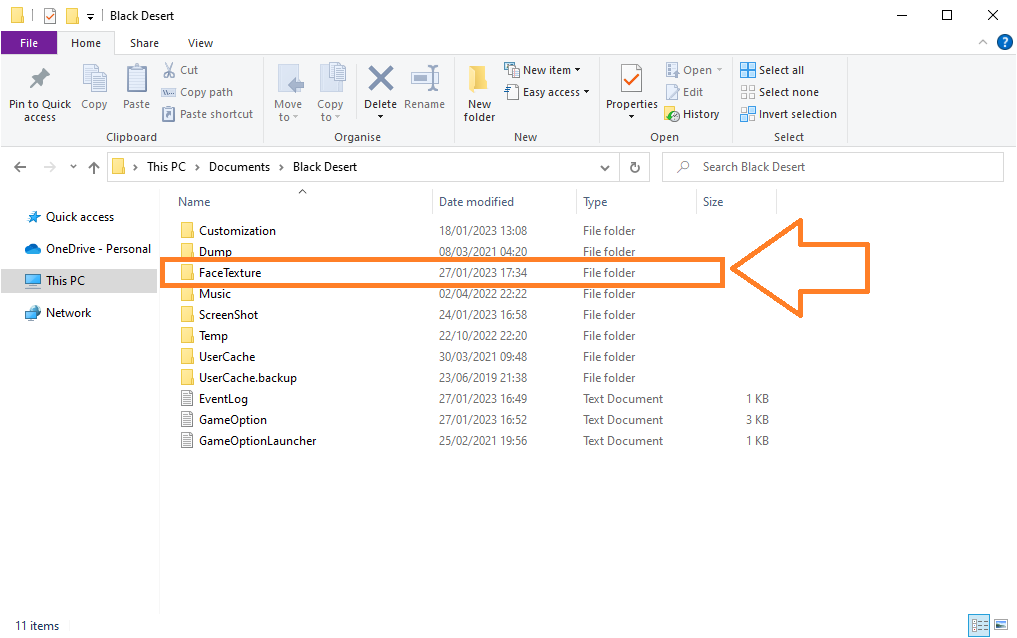Select the Customization folder
Screen dimensions: 1017x638
(237, 231)
